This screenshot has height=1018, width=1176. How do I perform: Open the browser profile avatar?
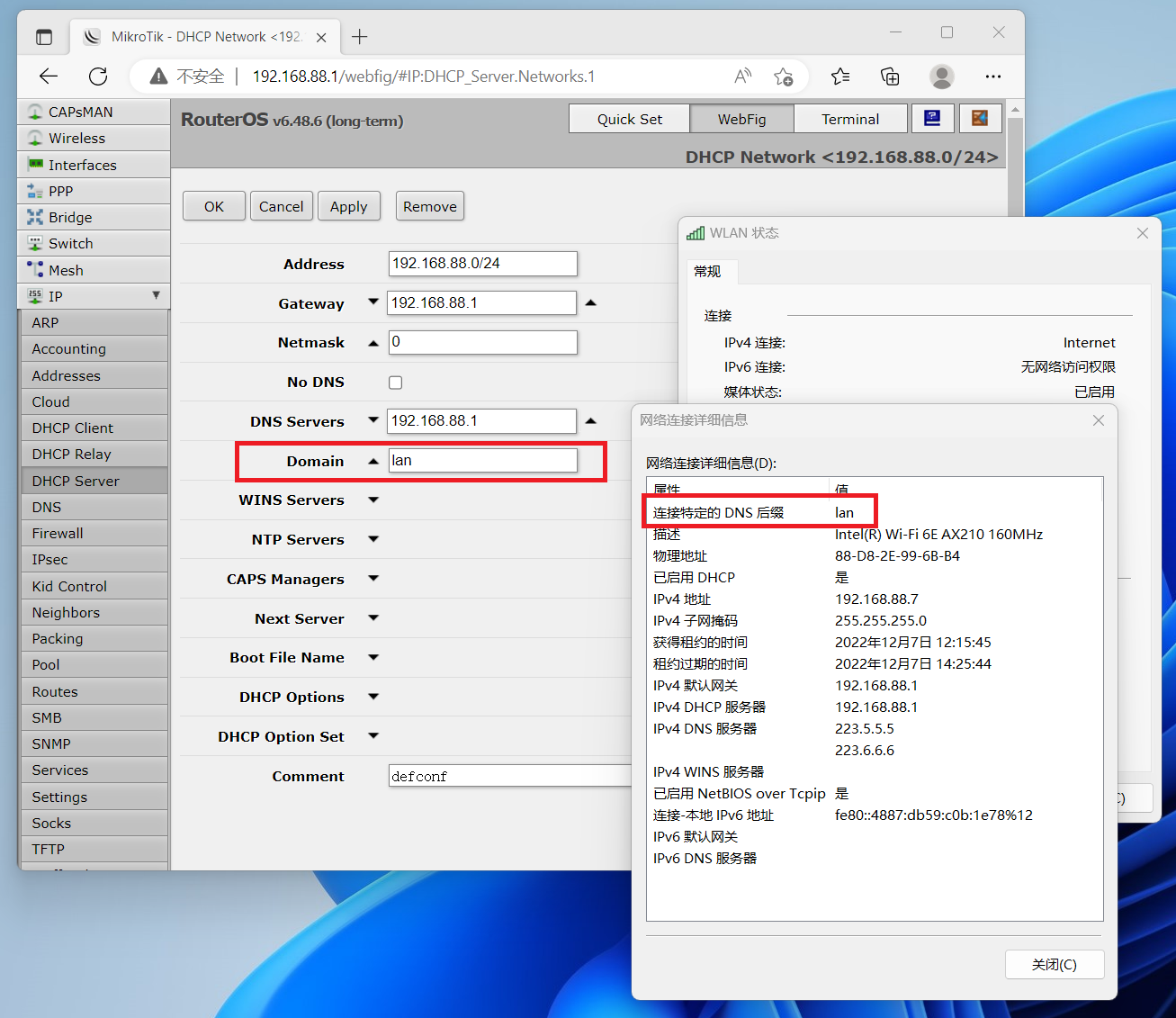tap(942, 77)
